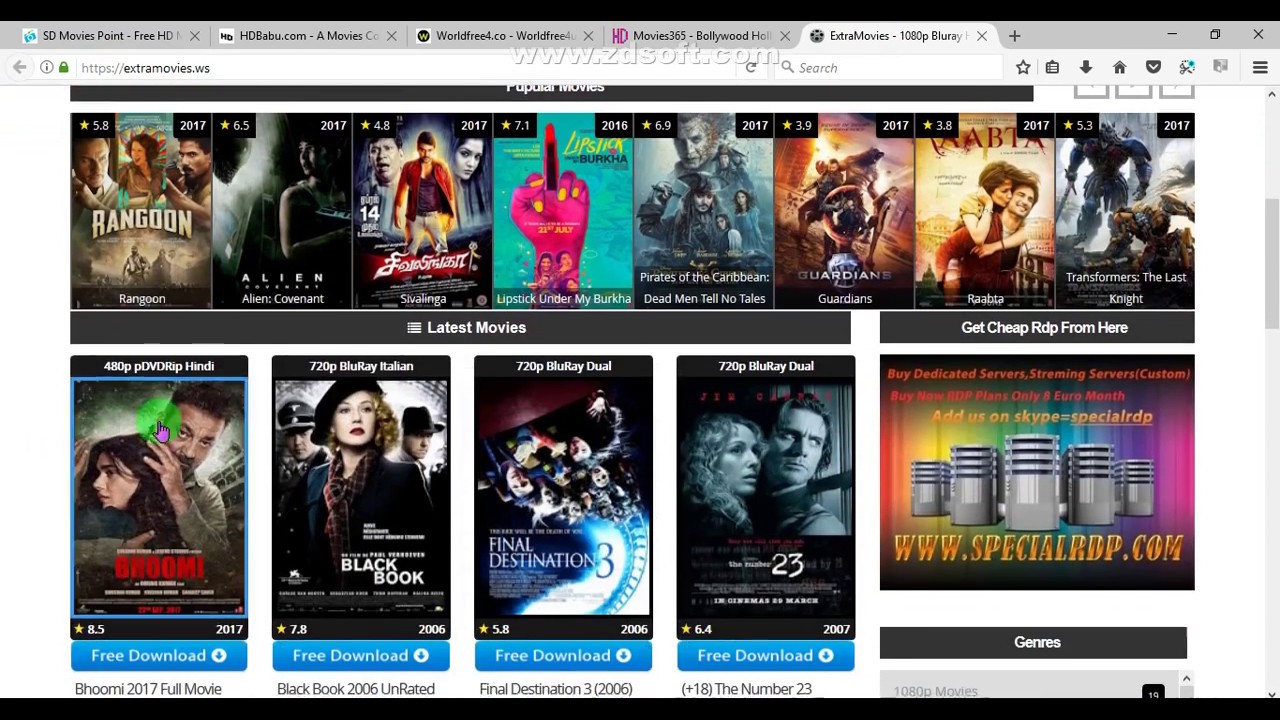Show site information via the info icon
The width and height of the screenshot is (1280, 720).
pos(47,67)
